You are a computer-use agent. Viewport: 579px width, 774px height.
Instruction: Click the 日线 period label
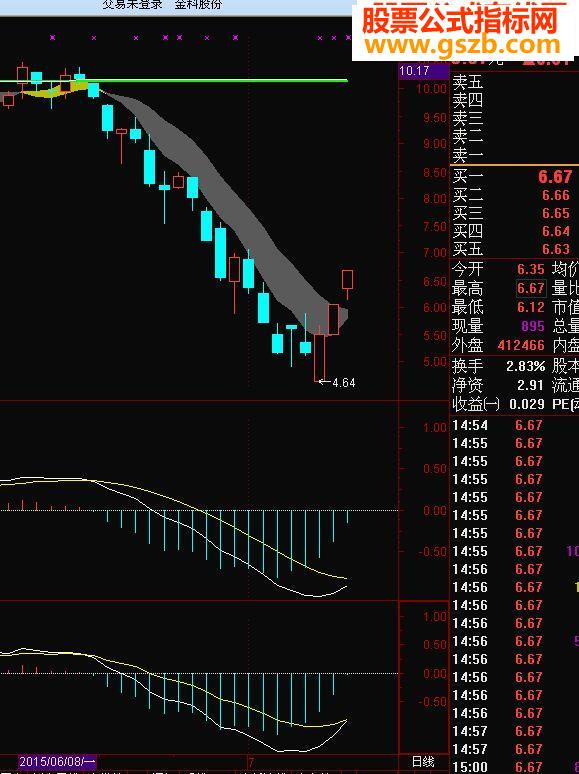(423, 761)
